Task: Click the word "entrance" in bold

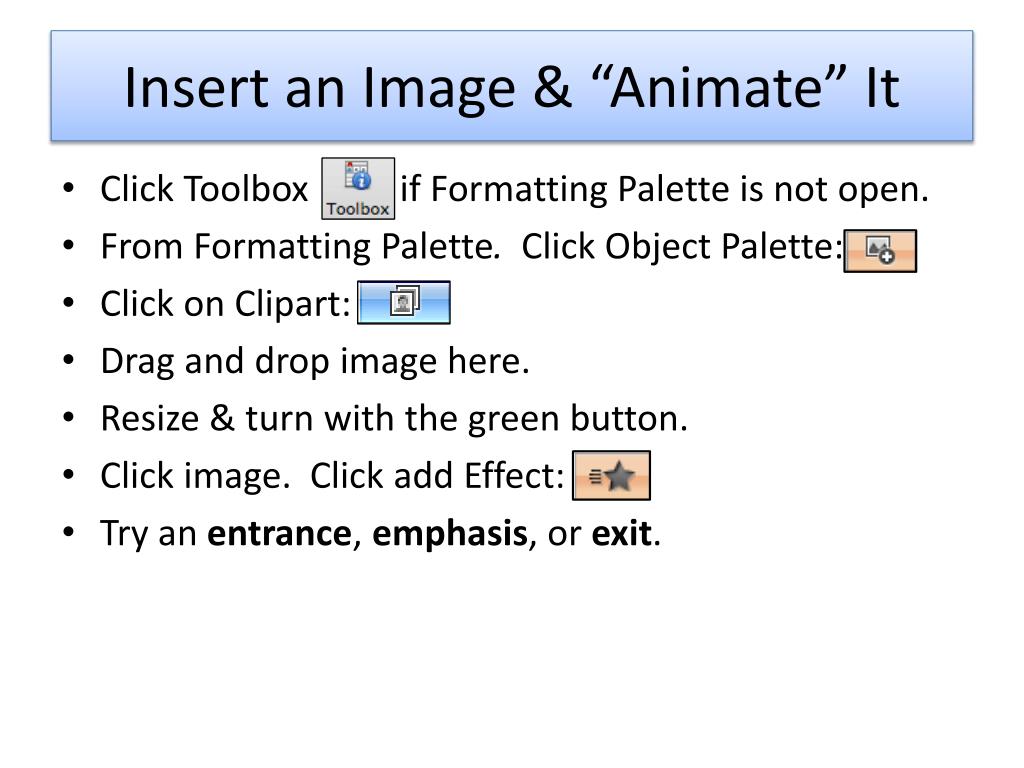Action: tap(280, 533)
